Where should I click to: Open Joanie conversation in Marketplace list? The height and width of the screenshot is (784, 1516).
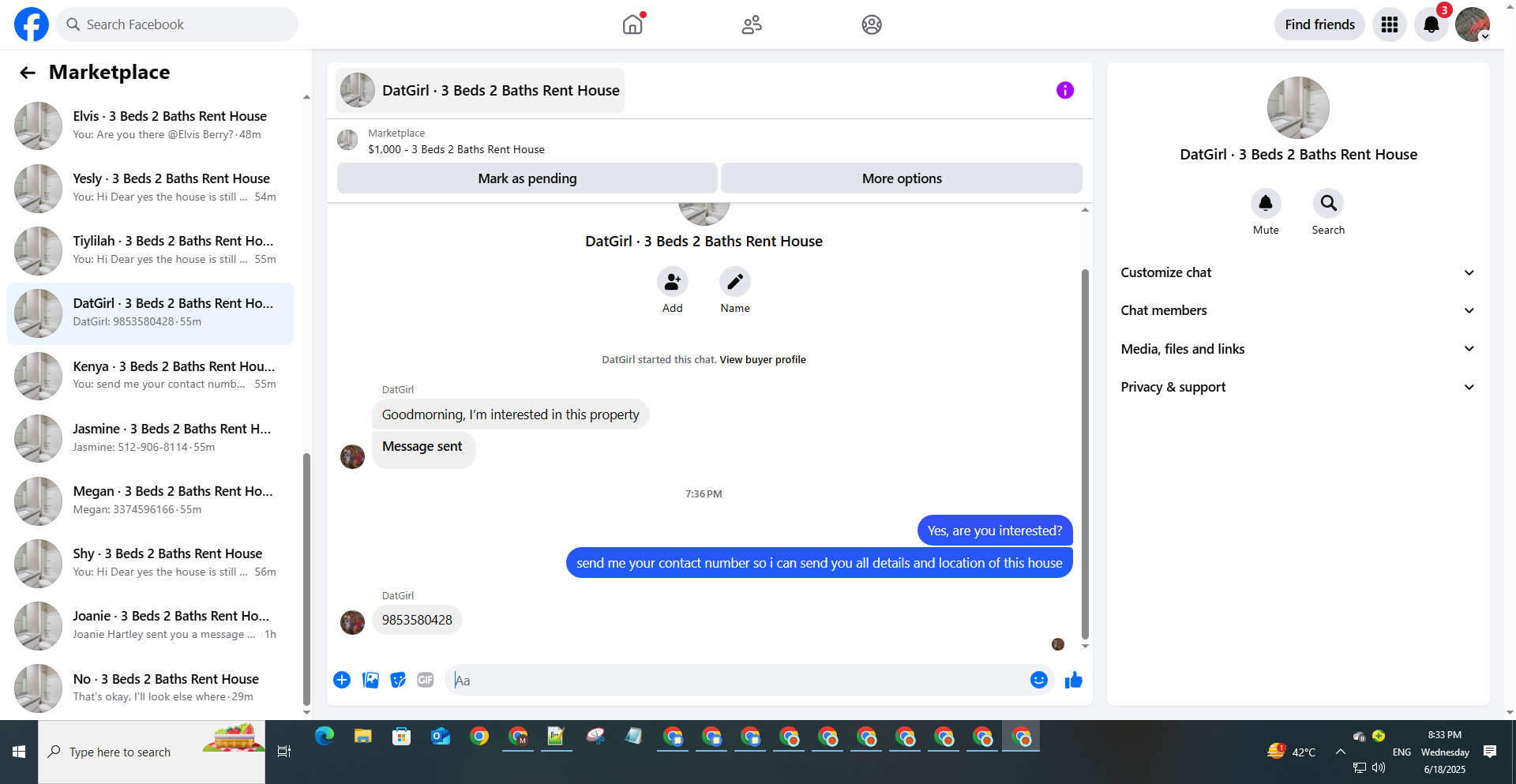pos(150,625)
